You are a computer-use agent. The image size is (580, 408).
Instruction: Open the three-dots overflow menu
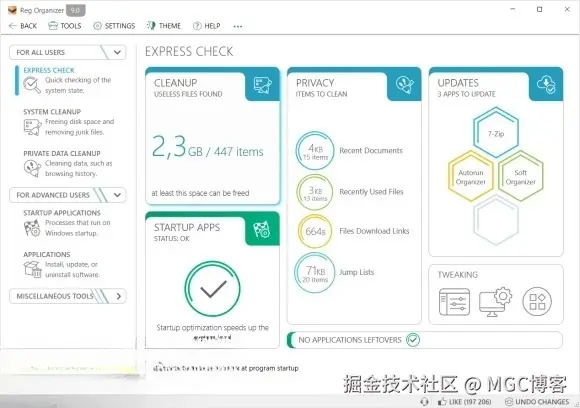[238, 26]
